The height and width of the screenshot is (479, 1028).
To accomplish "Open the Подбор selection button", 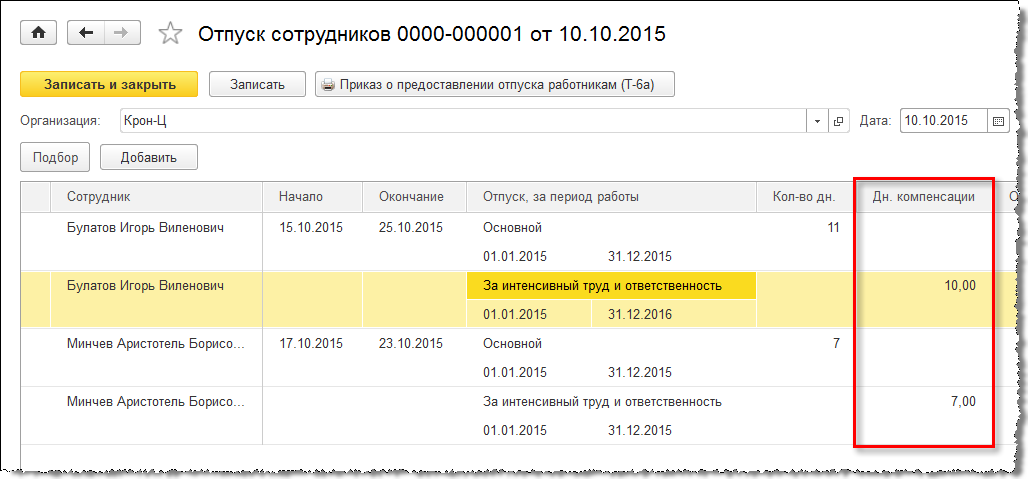I will (55, 157).
